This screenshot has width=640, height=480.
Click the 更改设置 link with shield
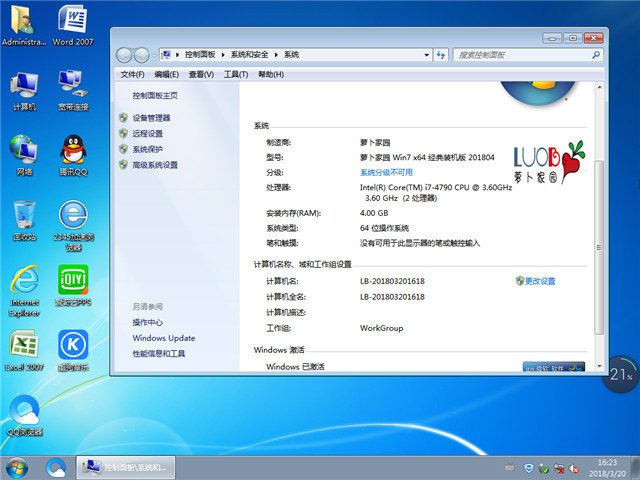pos(536,281)
